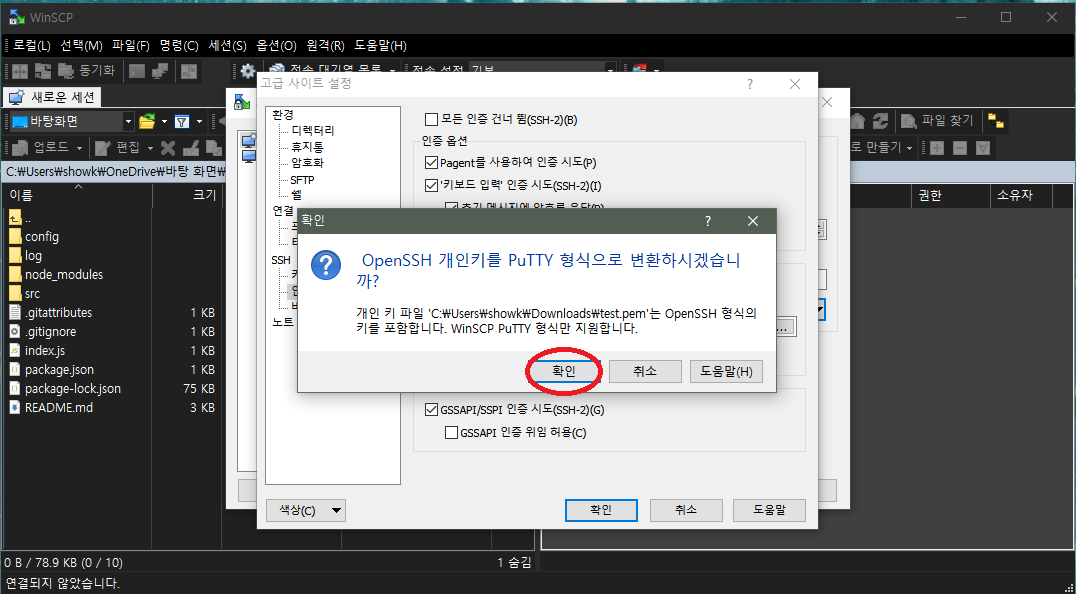Click 도움말 in 고급 사이트 설정 window

(769, 510)
